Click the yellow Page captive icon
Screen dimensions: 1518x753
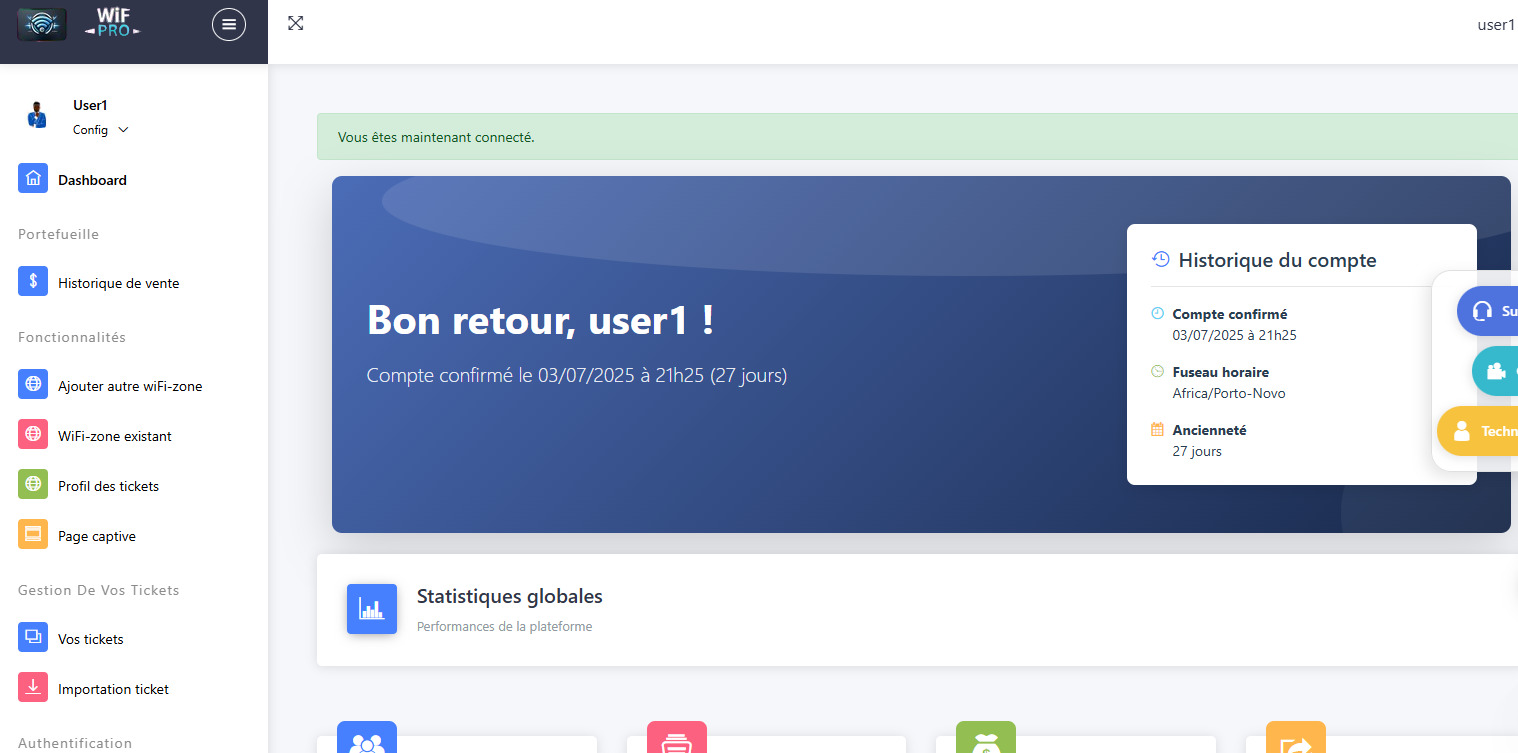pos(33,534)
